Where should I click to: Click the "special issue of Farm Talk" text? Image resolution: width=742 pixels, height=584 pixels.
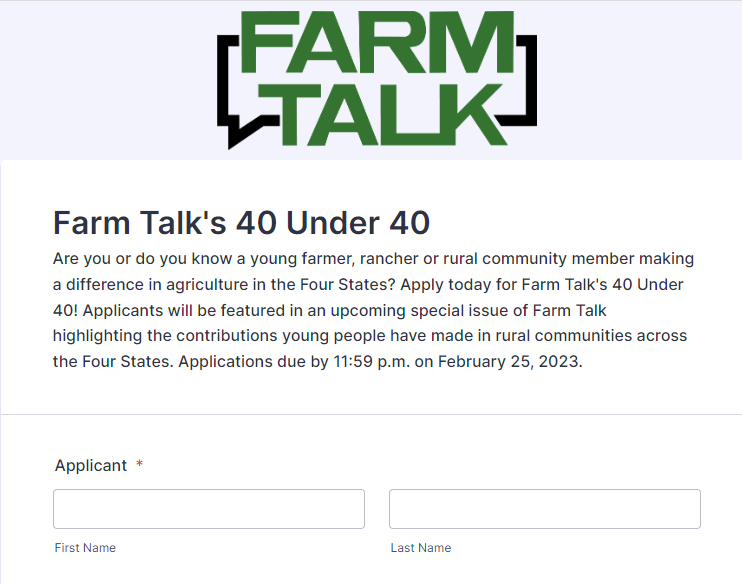point(508,310)
